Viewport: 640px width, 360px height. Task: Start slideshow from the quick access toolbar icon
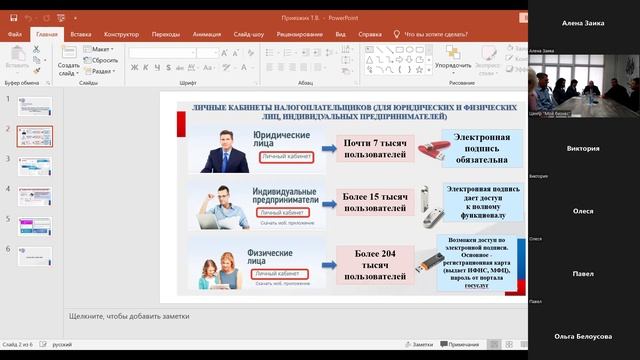click(x=61, y=18)
